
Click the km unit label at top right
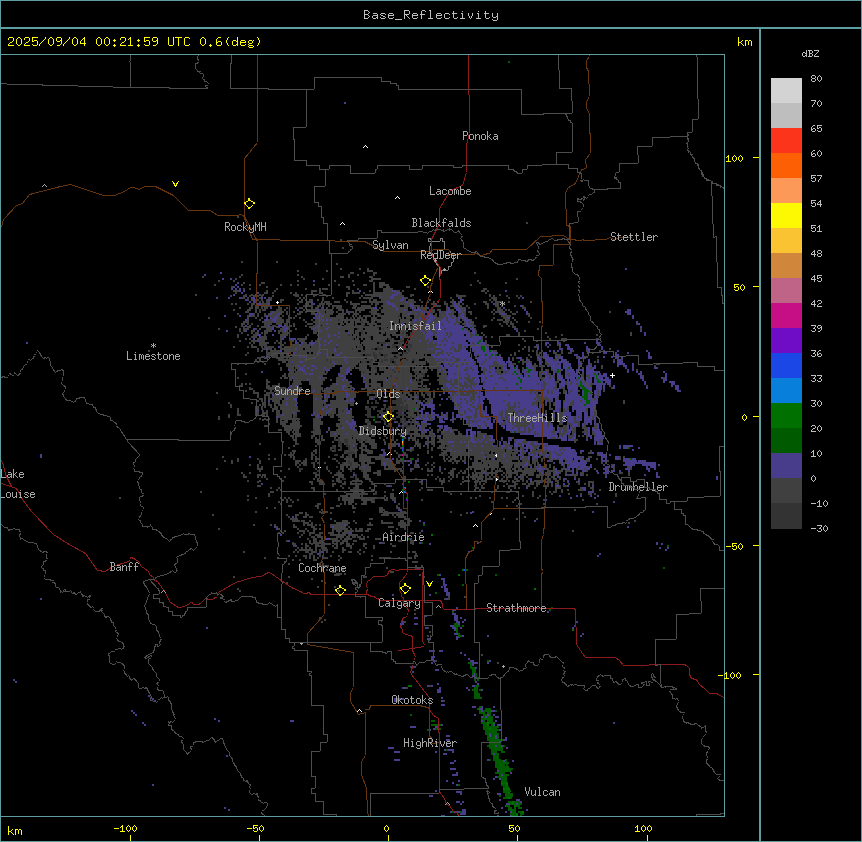[745, 42]
